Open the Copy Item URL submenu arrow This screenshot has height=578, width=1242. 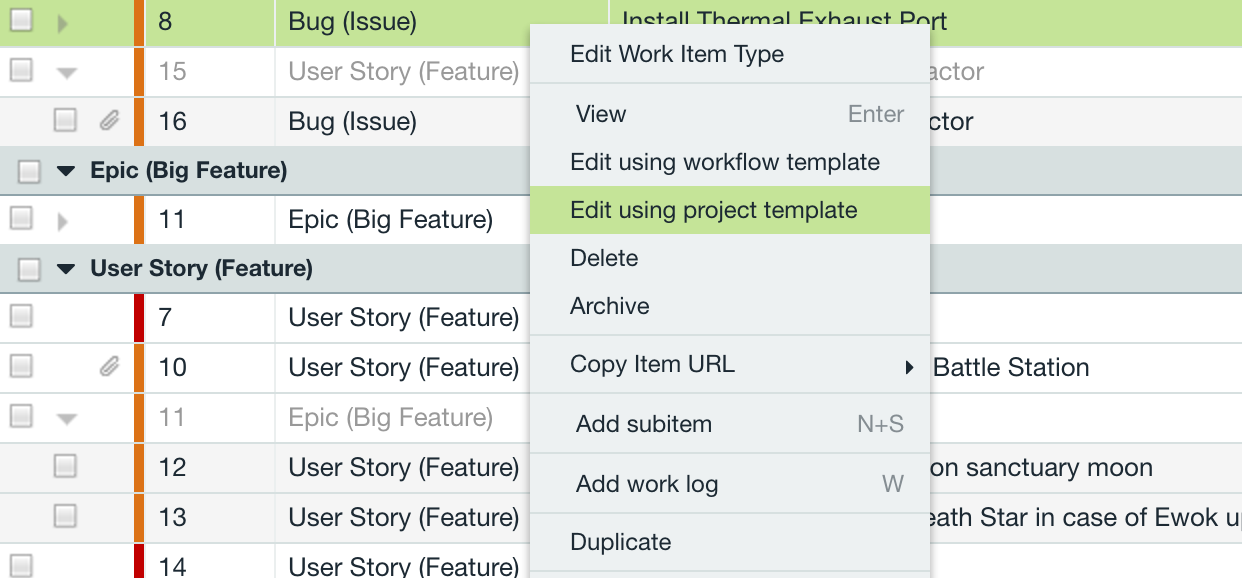click(909, 366)
